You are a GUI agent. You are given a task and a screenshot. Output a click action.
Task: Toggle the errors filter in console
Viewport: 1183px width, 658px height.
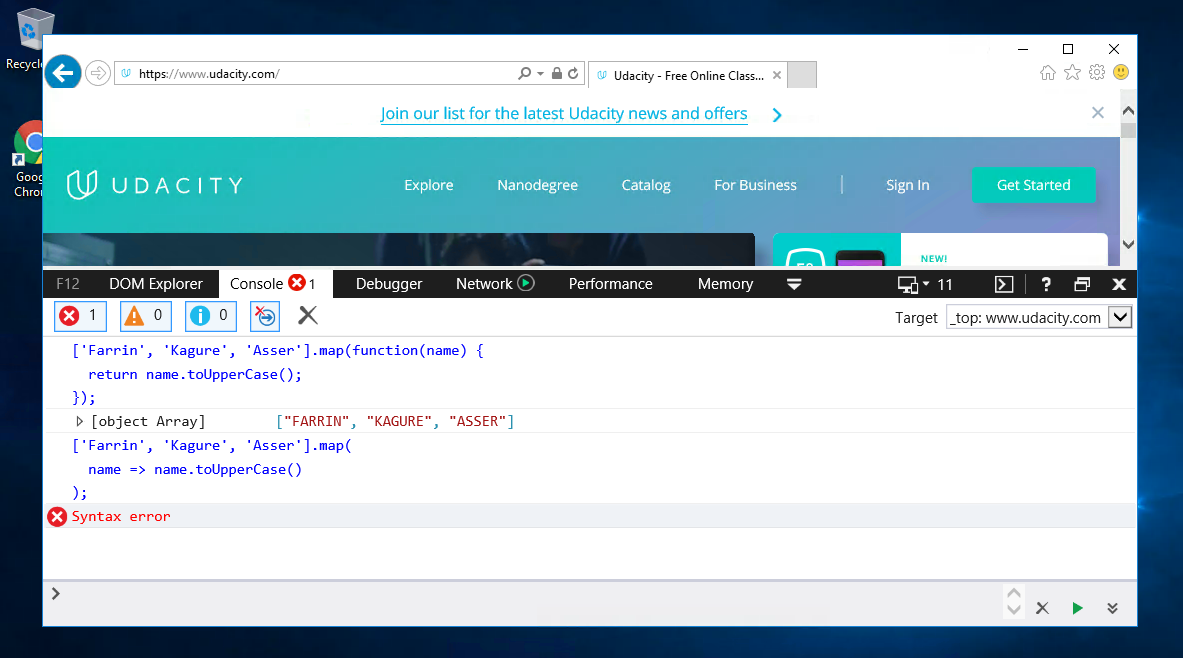(x=80, y=316)
